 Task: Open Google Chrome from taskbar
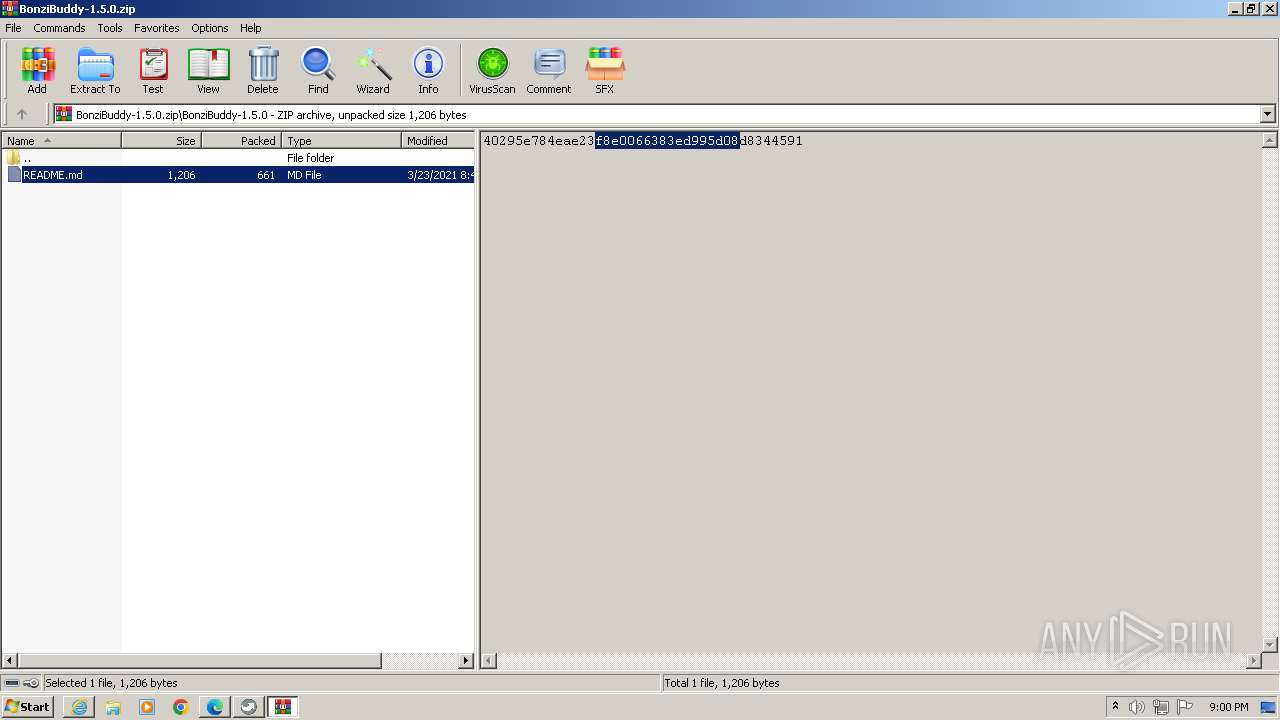[x=181, y=707]
